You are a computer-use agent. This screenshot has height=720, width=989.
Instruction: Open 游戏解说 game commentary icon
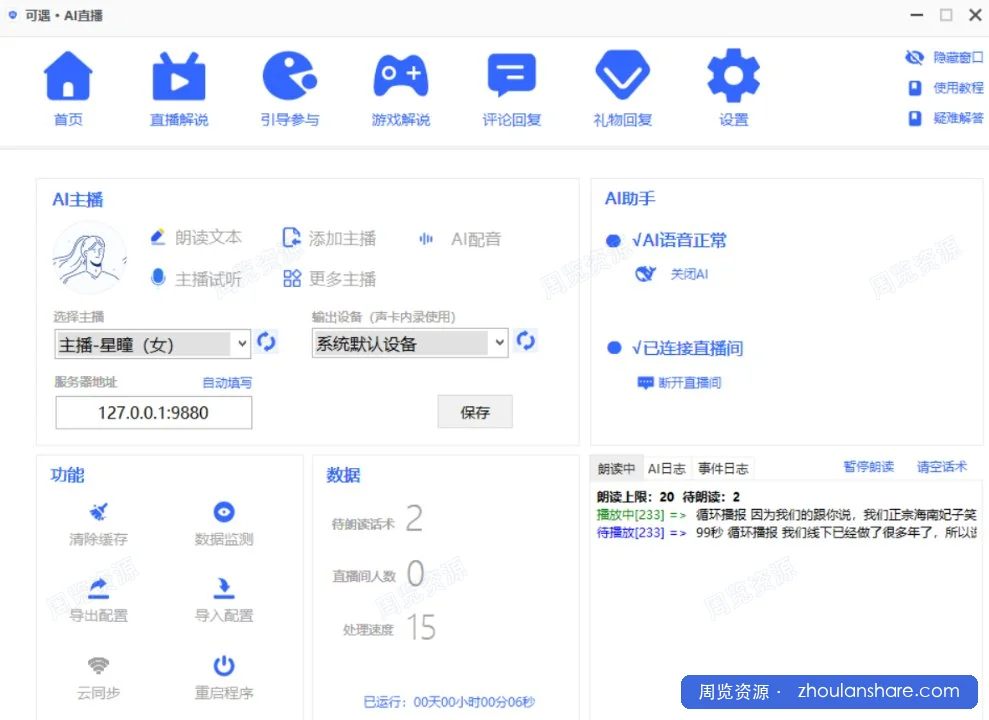[401, 76]
